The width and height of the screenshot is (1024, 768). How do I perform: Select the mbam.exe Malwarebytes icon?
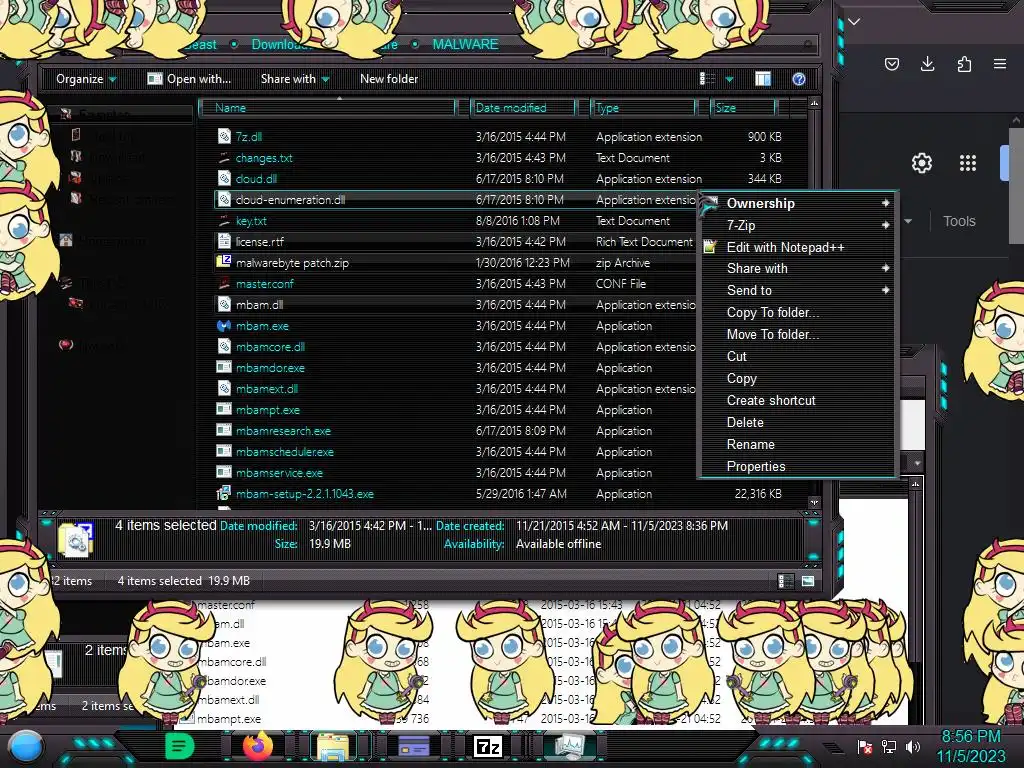[x=224, y=325]
